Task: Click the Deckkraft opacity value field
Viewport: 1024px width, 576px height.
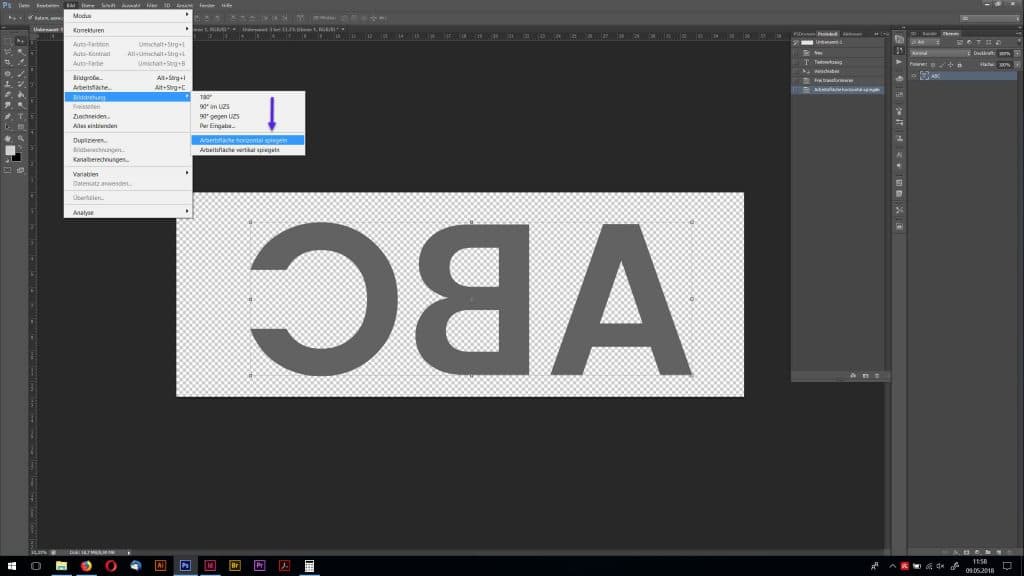Action: tap(1004, 54)
